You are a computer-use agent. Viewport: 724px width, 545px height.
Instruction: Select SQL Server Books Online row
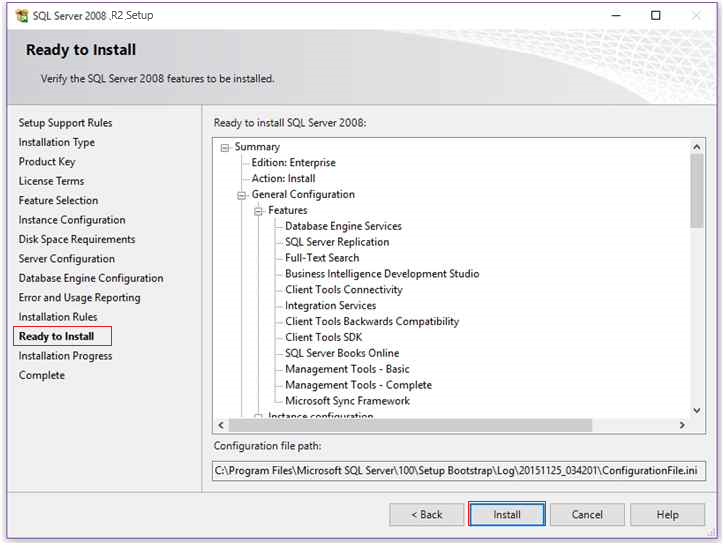tap(342, 353)
